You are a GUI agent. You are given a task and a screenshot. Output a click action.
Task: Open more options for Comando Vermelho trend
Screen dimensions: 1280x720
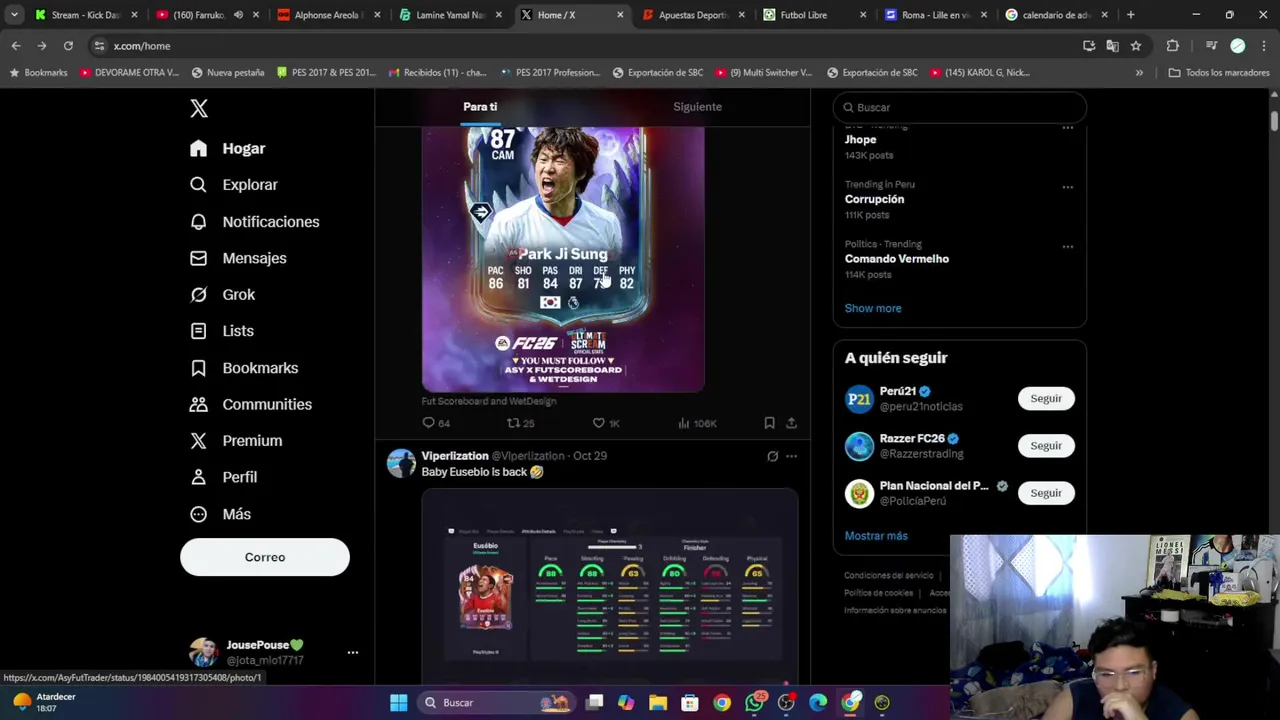[1067, 246]
